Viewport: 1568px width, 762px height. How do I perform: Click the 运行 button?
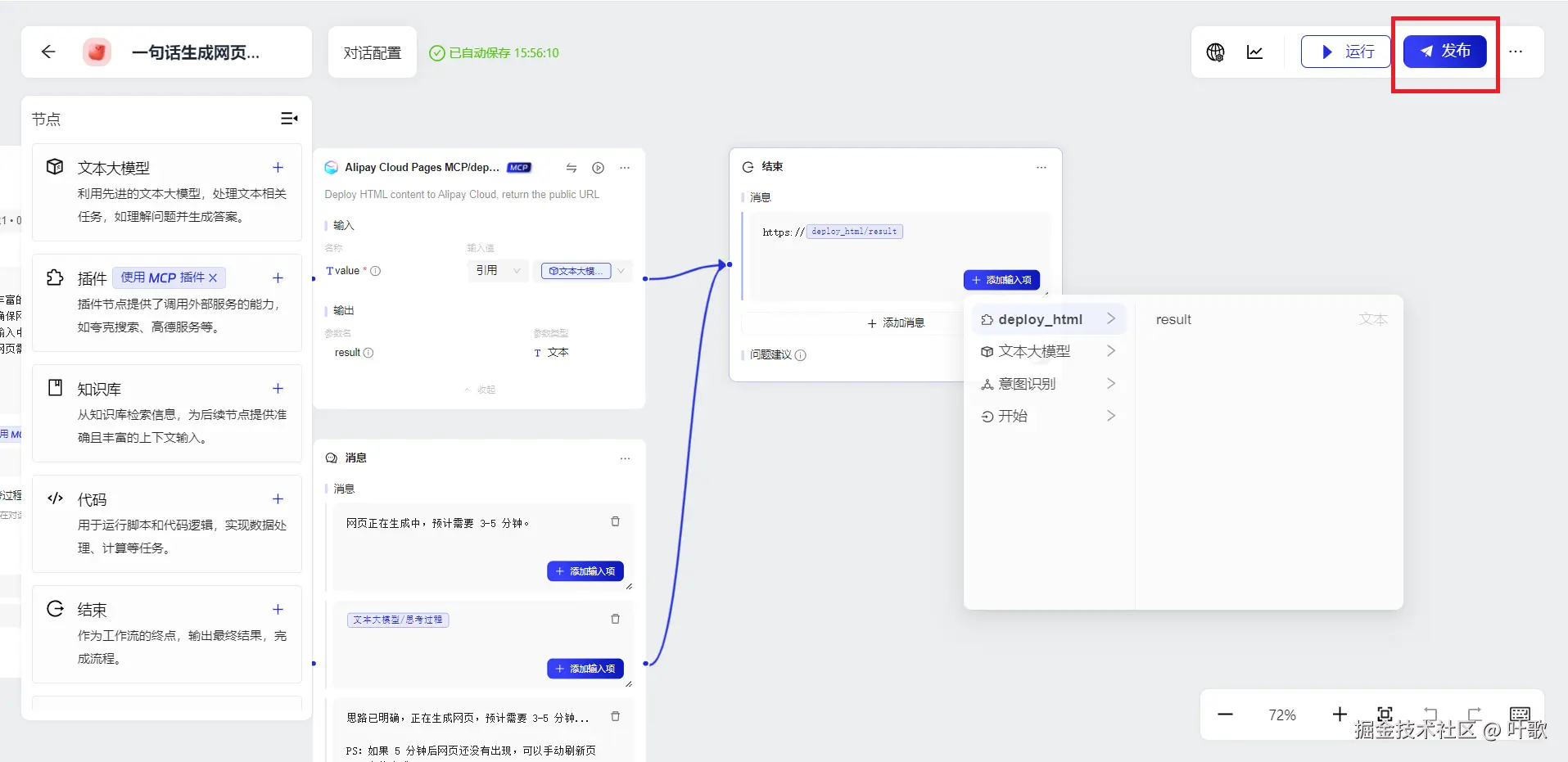pos(1346,52)
